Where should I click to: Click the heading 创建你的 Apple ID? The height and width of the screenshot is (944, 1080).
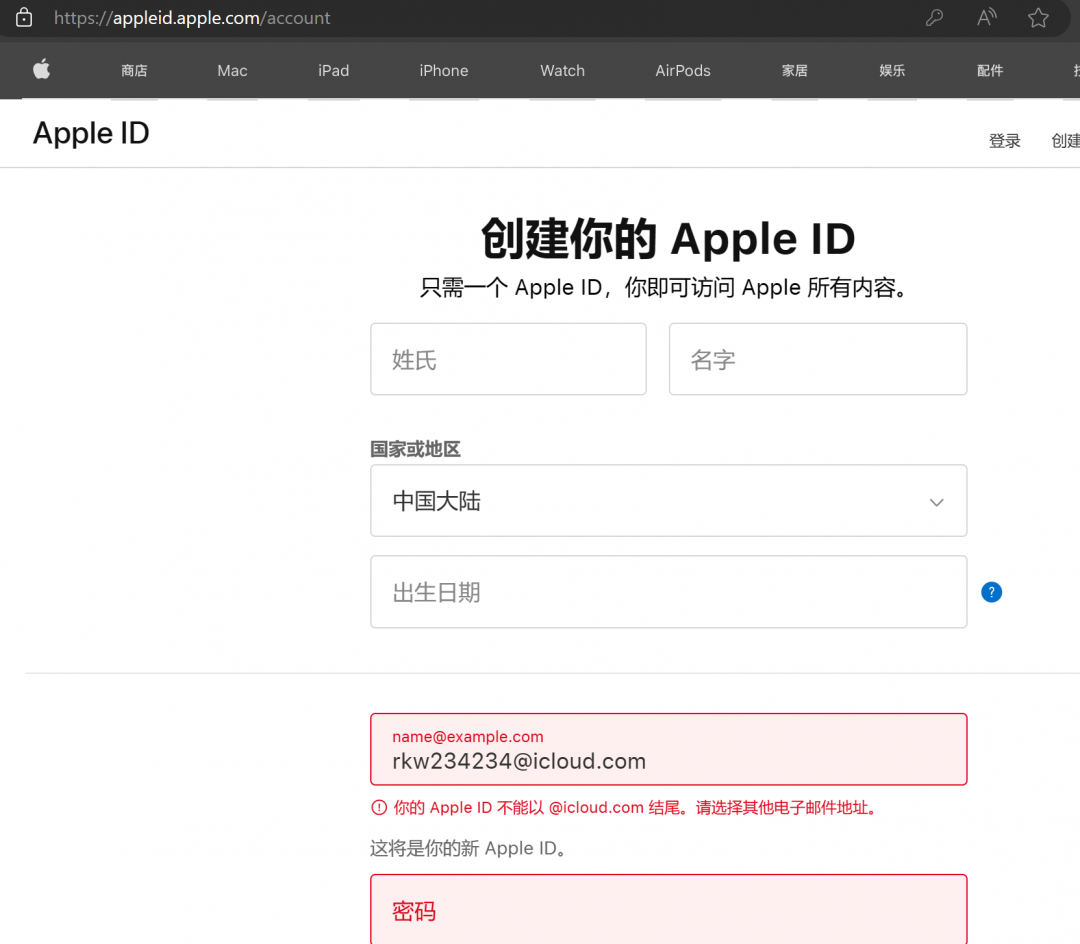coord(667,238)
